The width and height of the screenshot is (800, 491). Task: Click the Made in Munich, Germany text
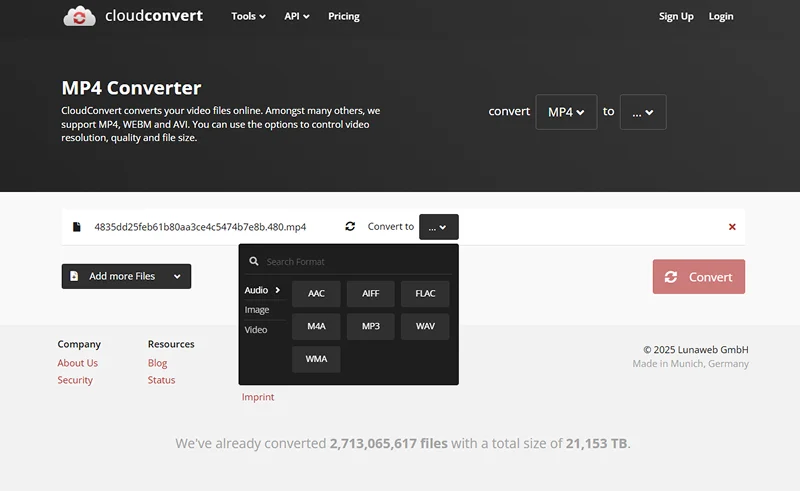click(x=690, y=363)
